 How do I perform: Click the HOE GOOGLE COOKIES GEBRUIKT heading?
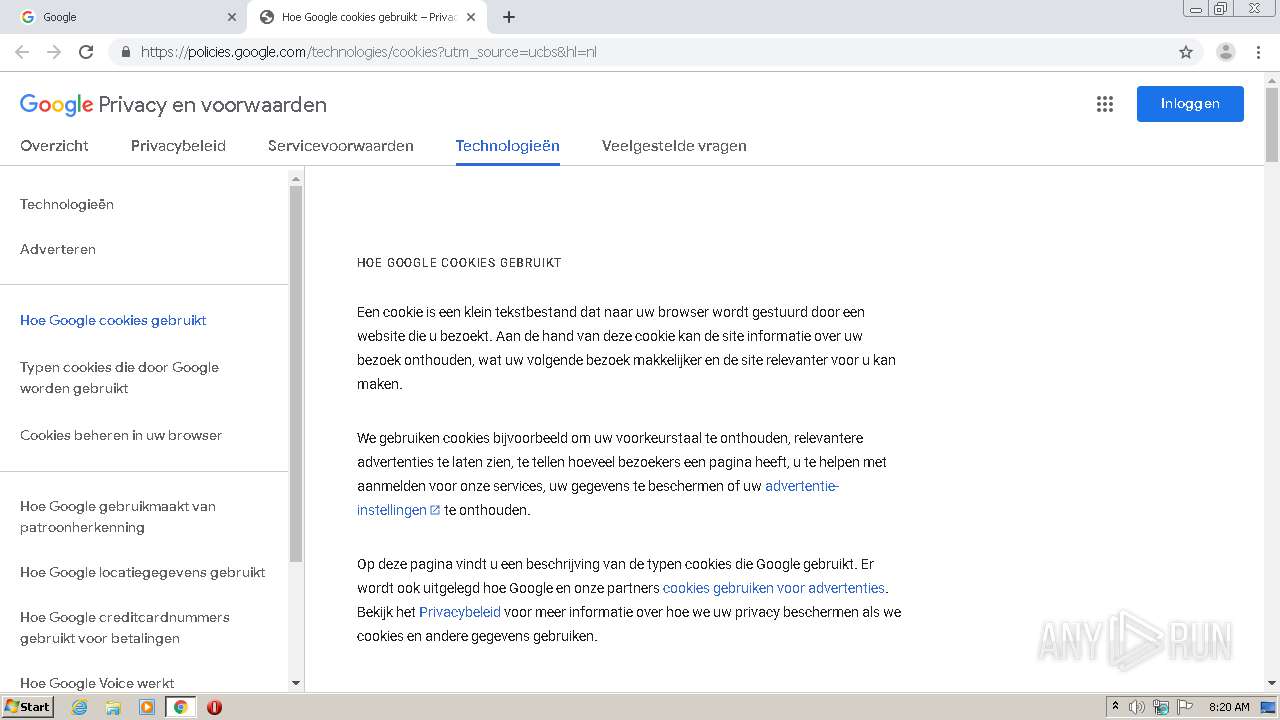pyautogui.click(x=459, y=263)
